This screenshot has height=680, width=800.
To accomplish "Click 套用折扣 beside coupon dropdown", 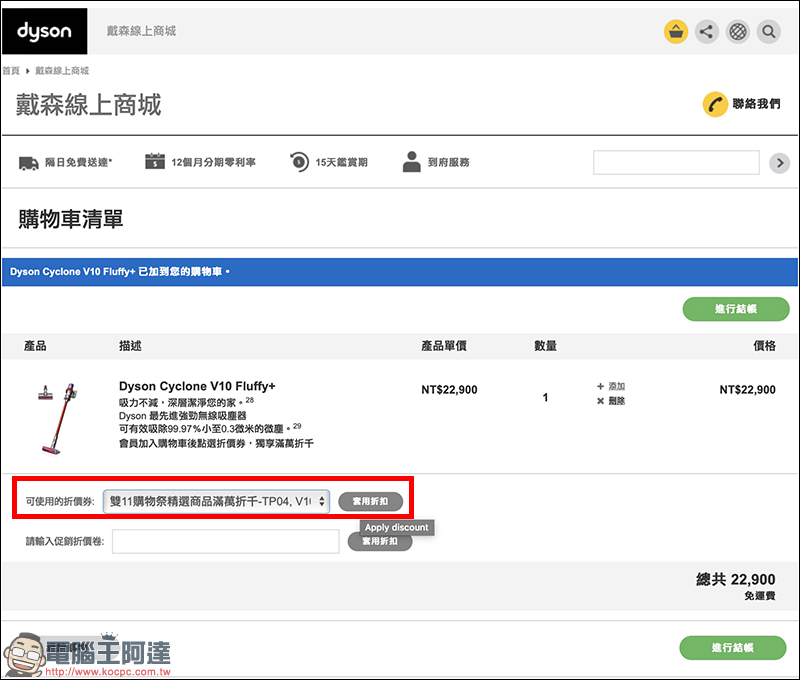I will point(370,501).
